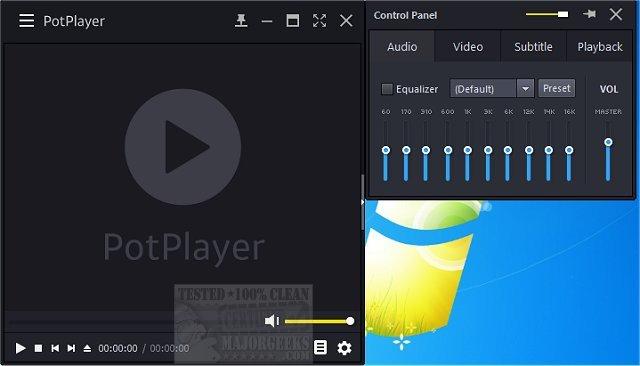This screenshot has width=640, height=366.
Task: Enable the Equalizer checkbox
Action: tap(387, 89)
